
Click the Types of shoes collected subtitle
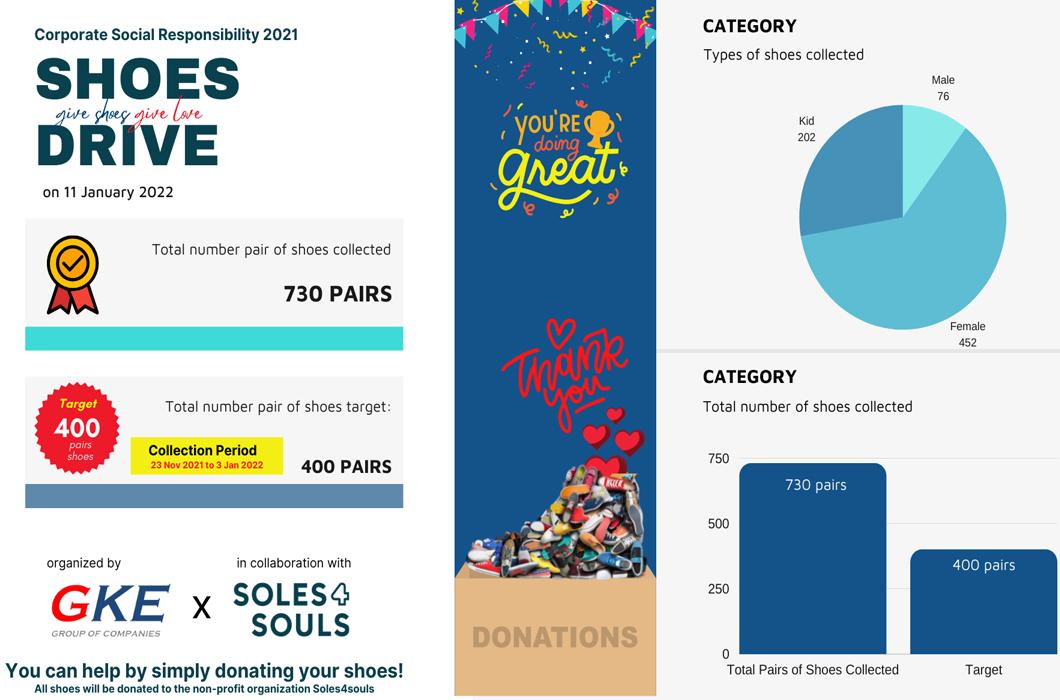(784, 55)
